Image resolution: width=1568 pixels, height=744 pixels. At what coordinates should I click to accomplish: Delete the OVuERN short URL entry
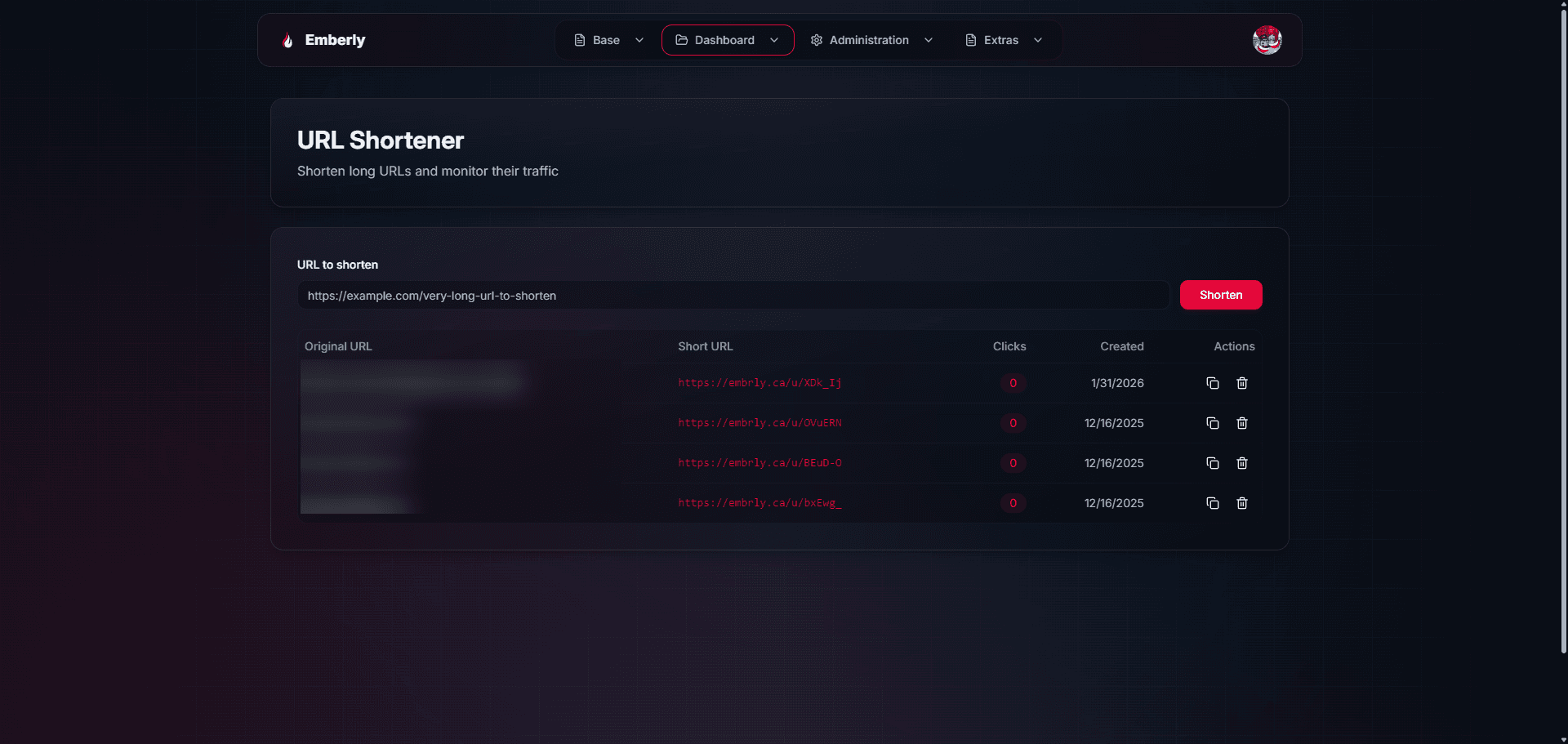pyautogui.click(x=1242, y=423)
